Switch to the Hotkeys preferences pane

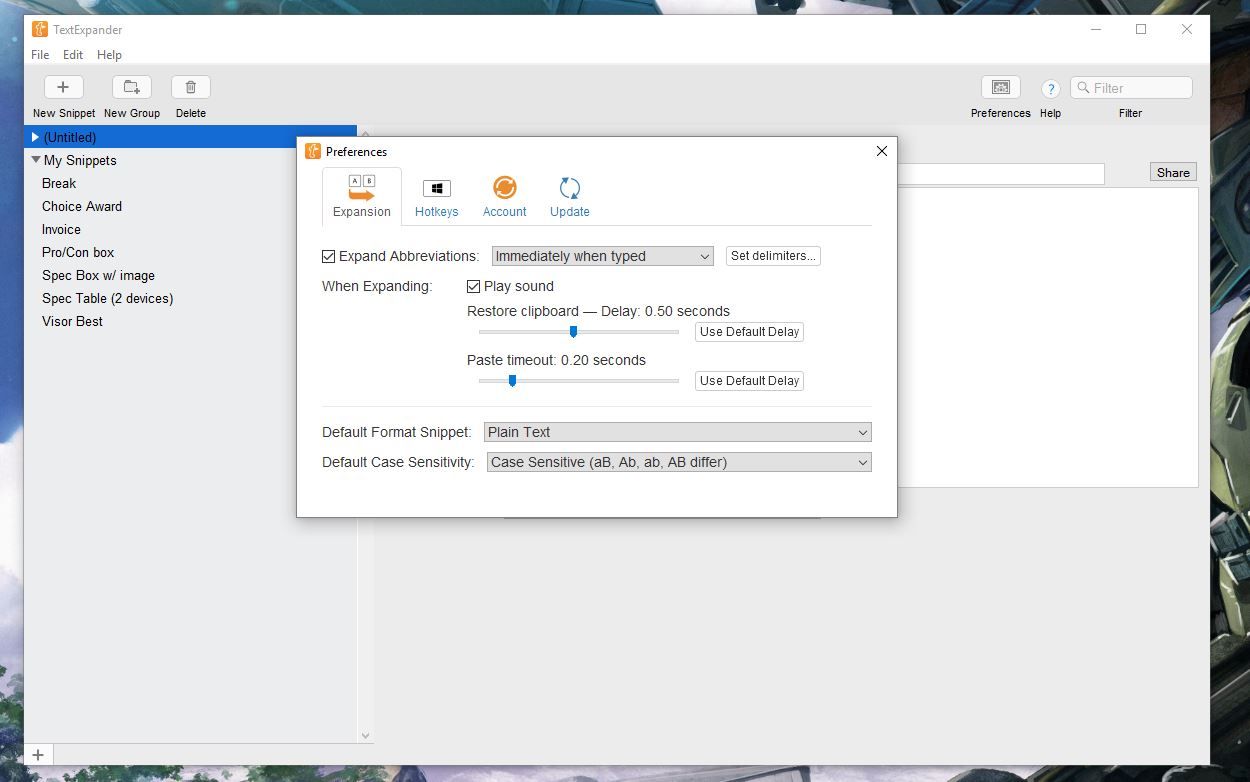click(437, 196)
